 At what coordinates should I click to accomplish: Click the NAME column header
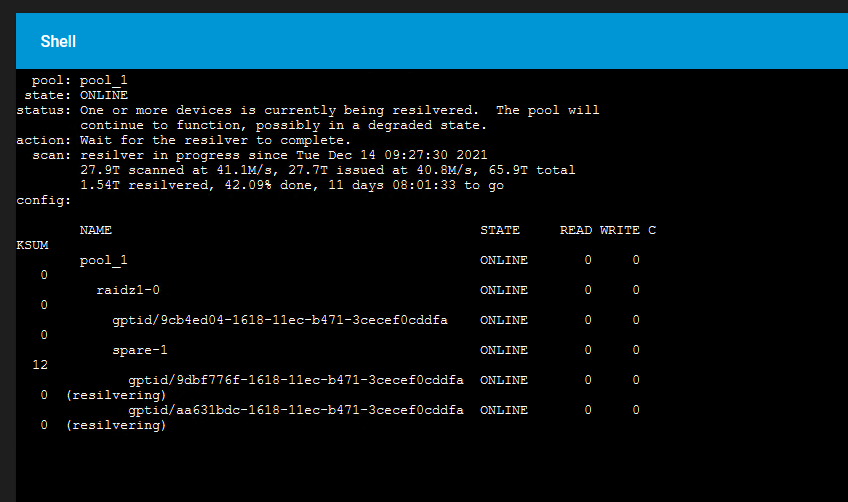click(x=96, y=230)
